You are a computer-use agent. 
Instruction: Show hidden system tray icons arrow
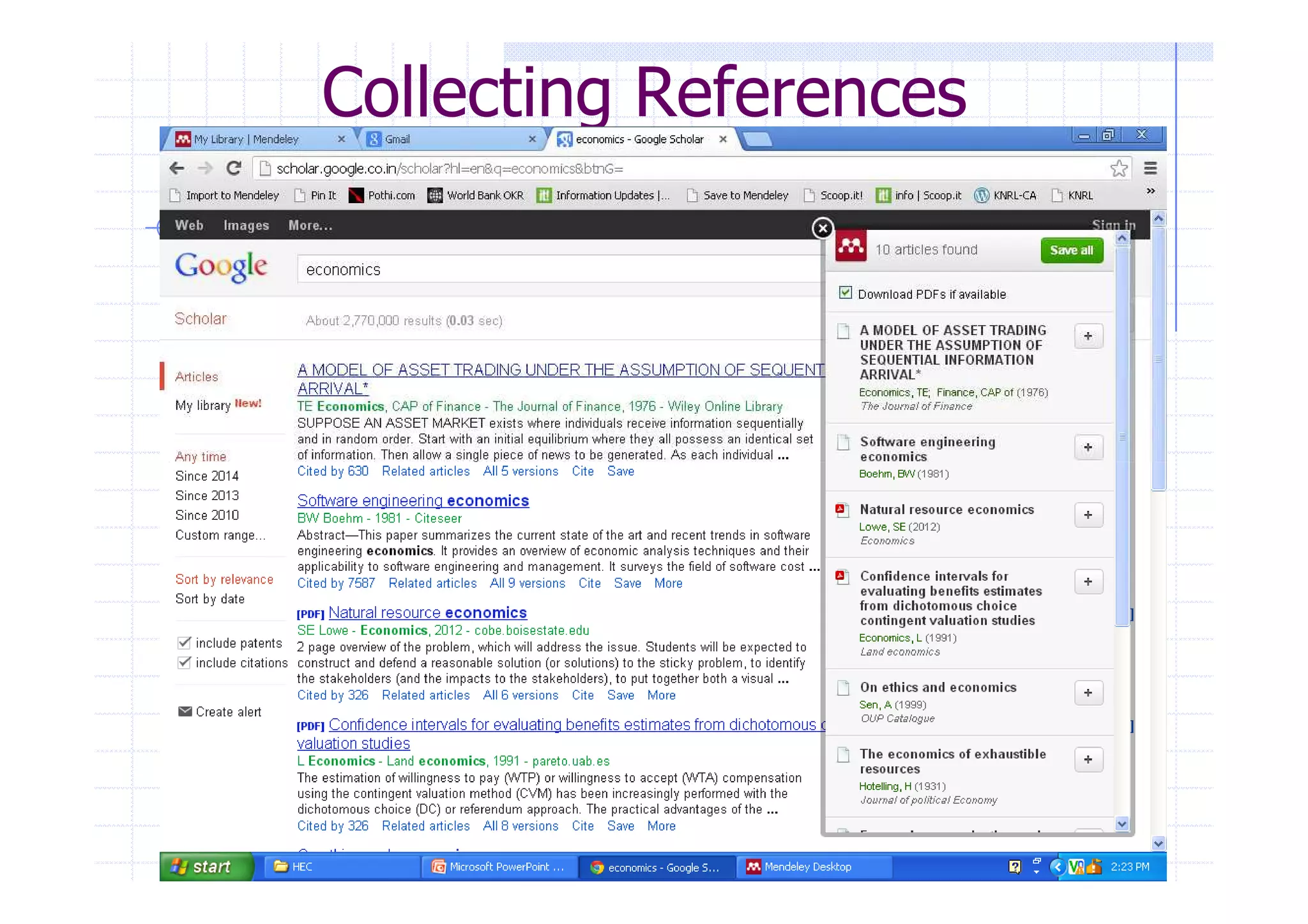tap(1057, 867)
